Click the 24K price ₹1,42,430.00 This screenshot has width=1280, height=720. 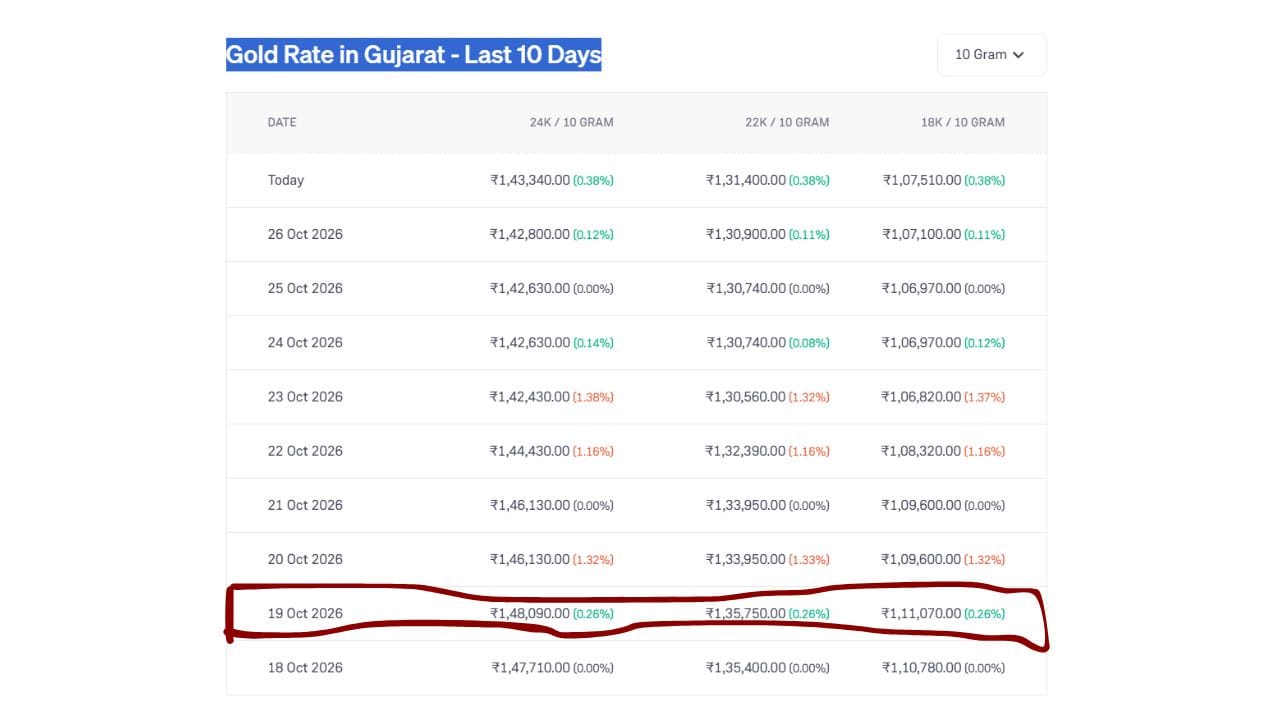point(530,396)
